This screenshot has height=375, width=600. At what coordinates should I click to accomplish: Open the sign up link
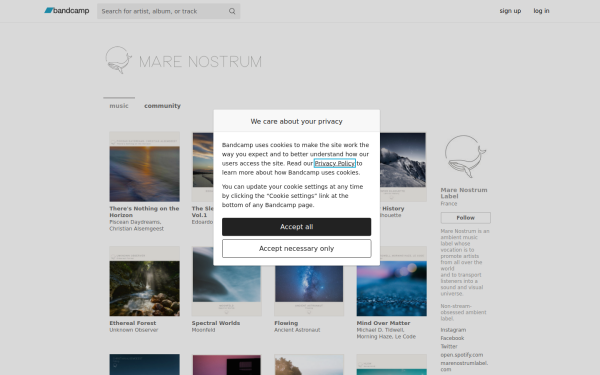point(510,11)
